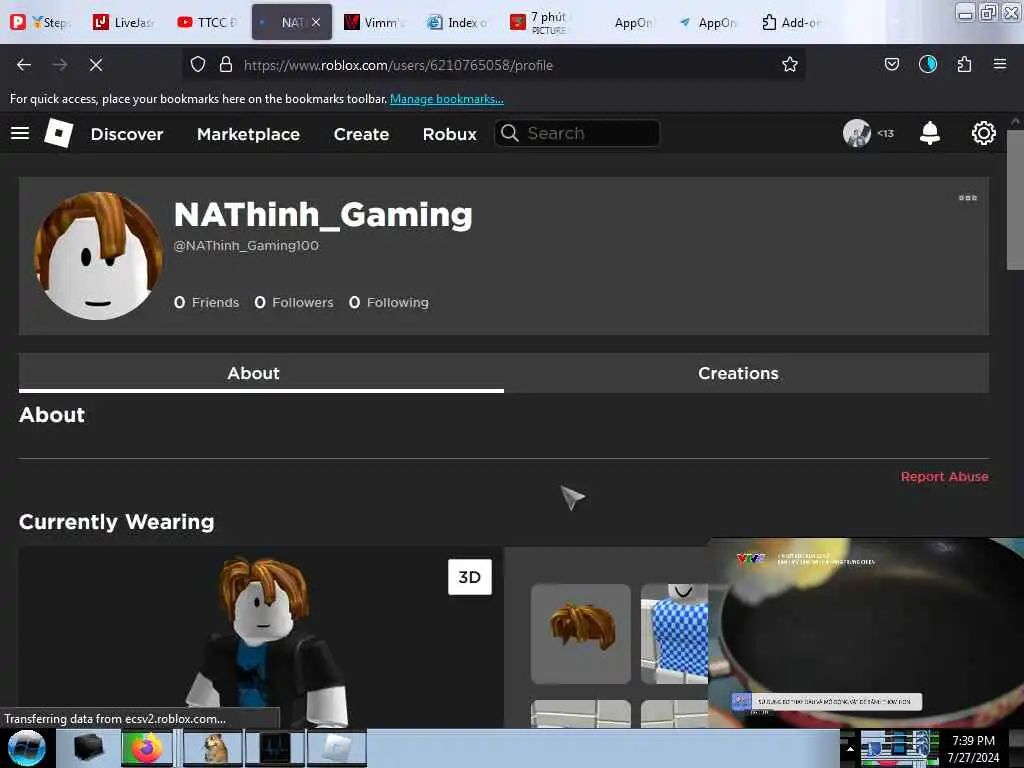Viewport: 1024px width, 768px height.
Task: Switch to the TTCC YouTube browser tab
Action: 208,22
